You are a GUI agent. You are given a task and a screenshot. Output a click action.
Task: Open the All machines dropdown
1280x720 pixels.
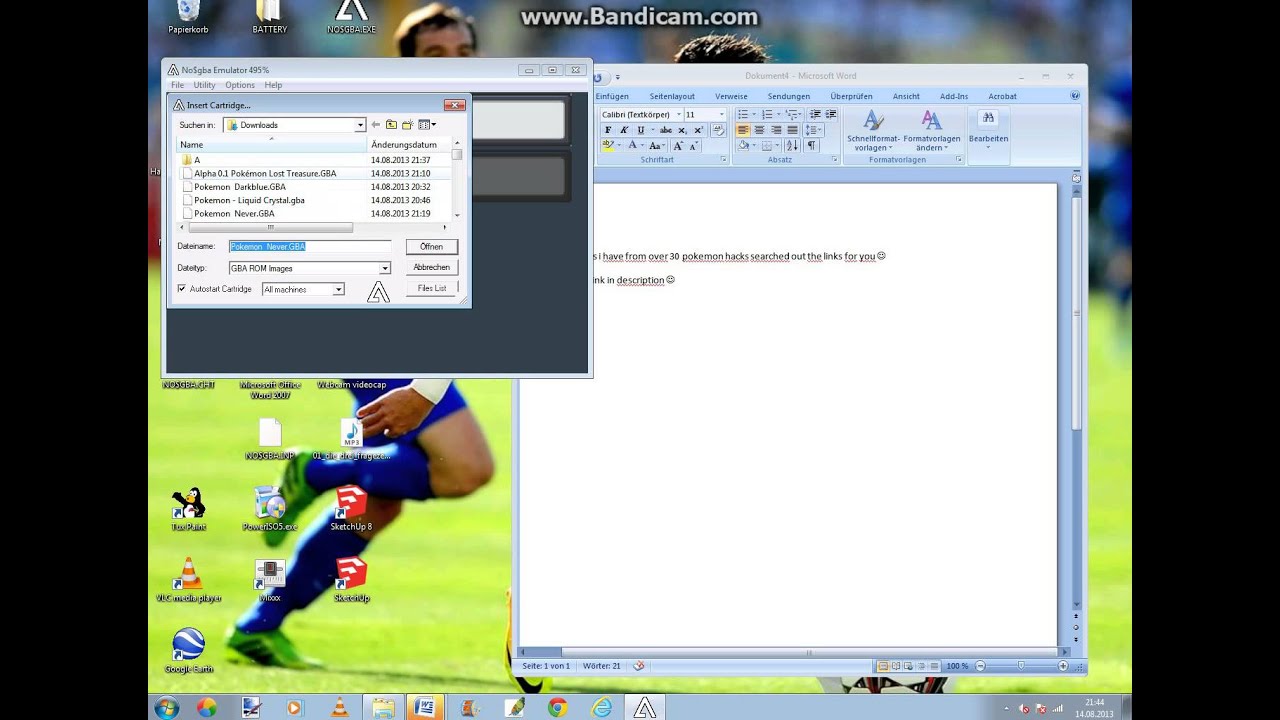338,289
